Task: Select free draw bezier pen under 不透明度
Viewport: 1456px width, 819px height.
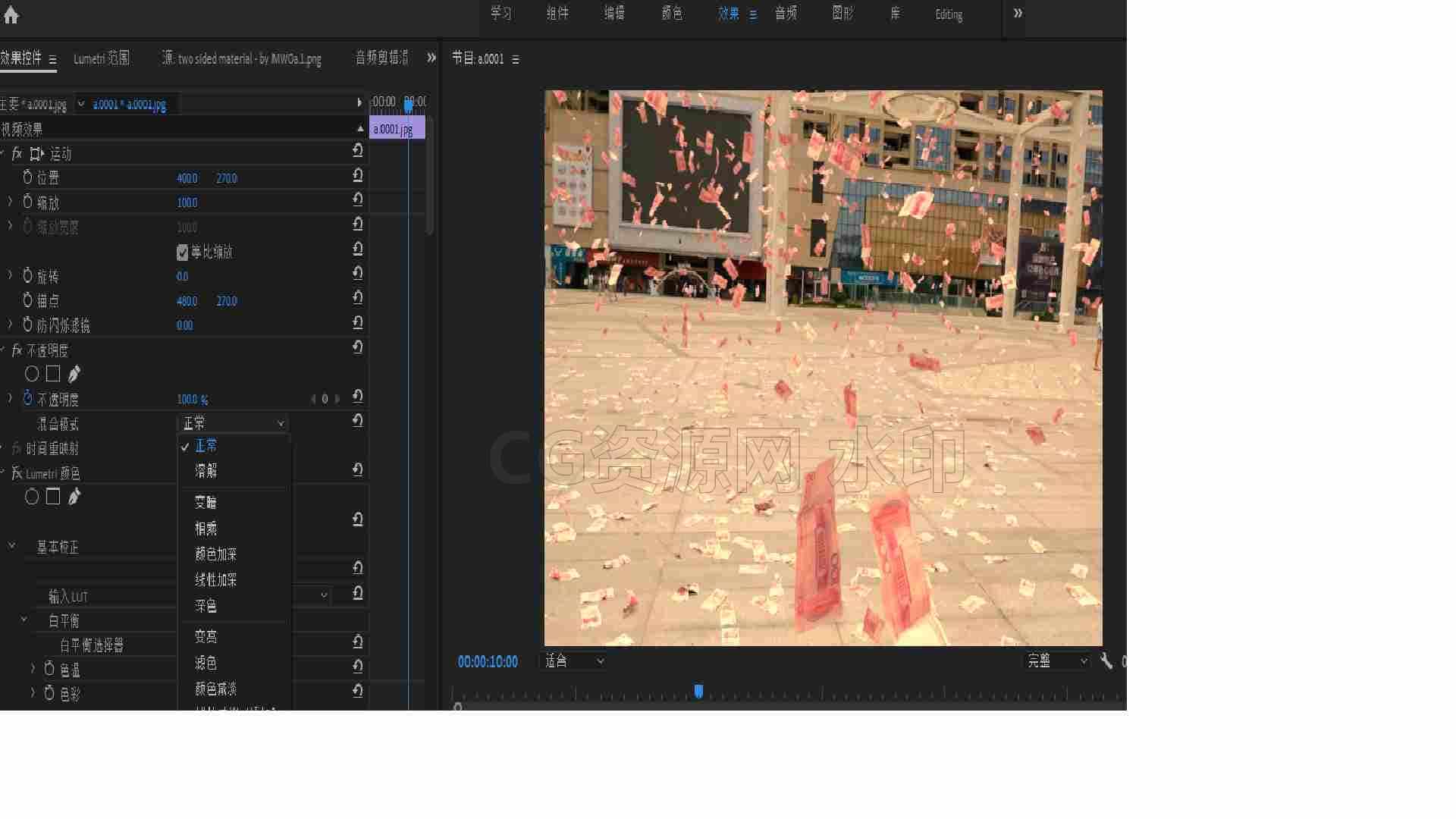Action: click(x=74, y=374)
